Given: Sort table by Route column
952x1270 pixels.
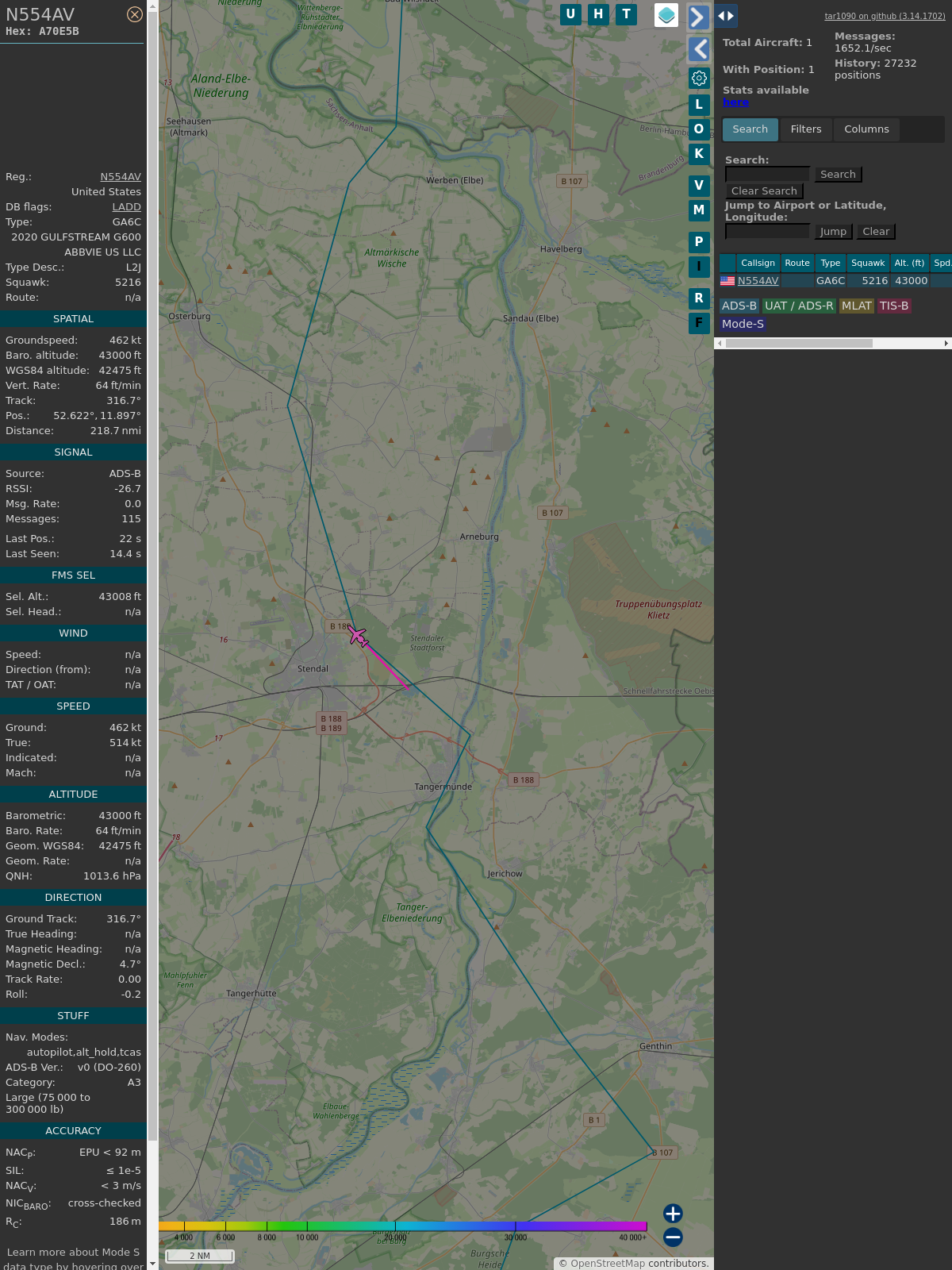Looking at the screenshot, I should point(797,263).
